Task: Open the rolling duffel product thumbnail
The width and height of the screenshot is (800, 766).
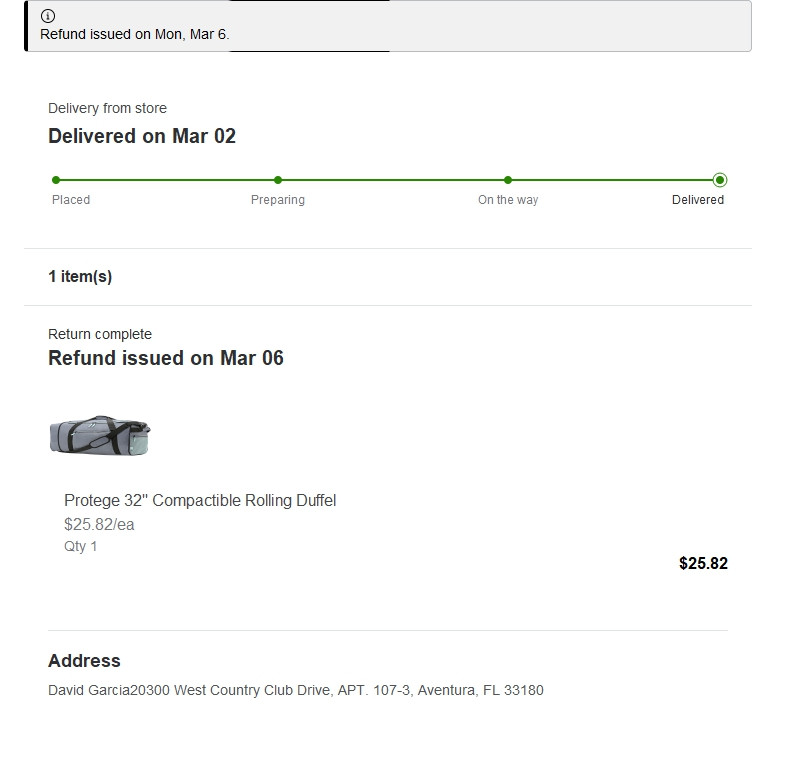Action: 100,435
